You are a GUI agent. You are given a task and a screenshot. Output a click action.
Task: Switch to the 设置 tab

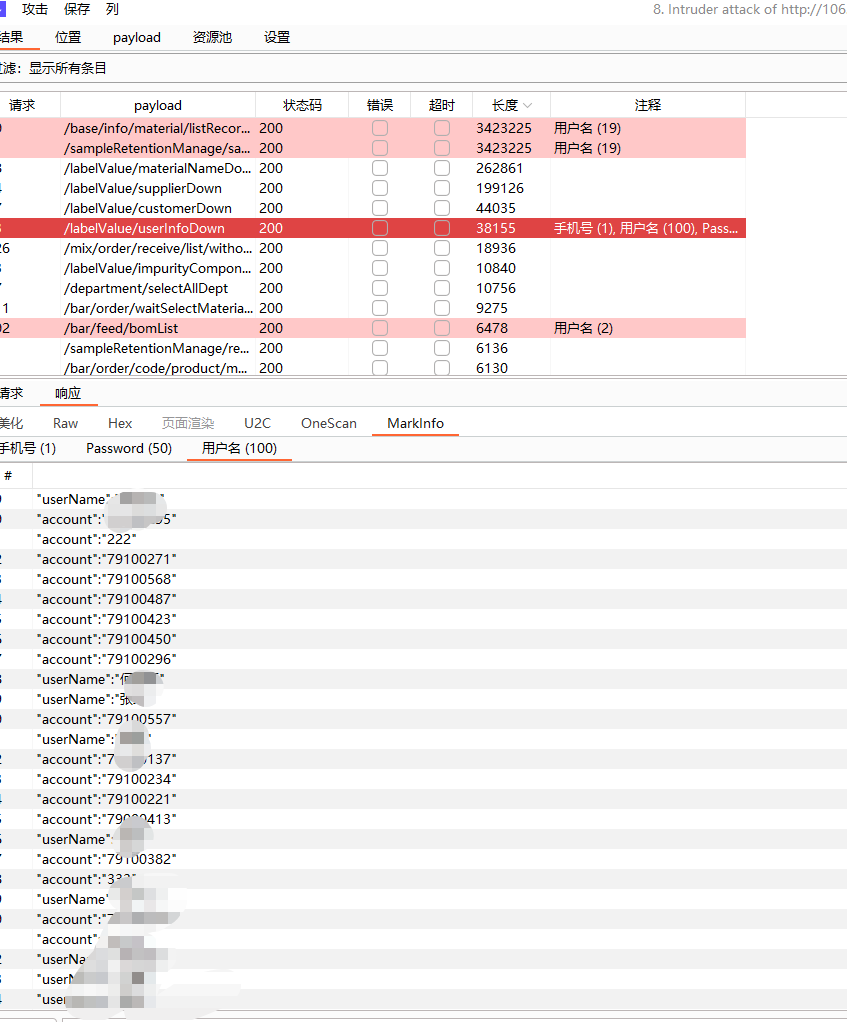[277, 37]
